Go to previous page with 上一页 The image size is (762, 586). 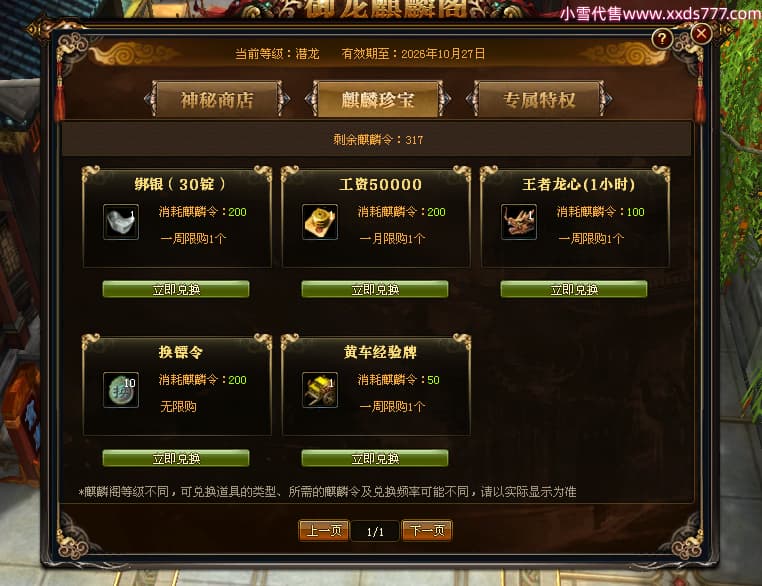(x=324, y=530)
